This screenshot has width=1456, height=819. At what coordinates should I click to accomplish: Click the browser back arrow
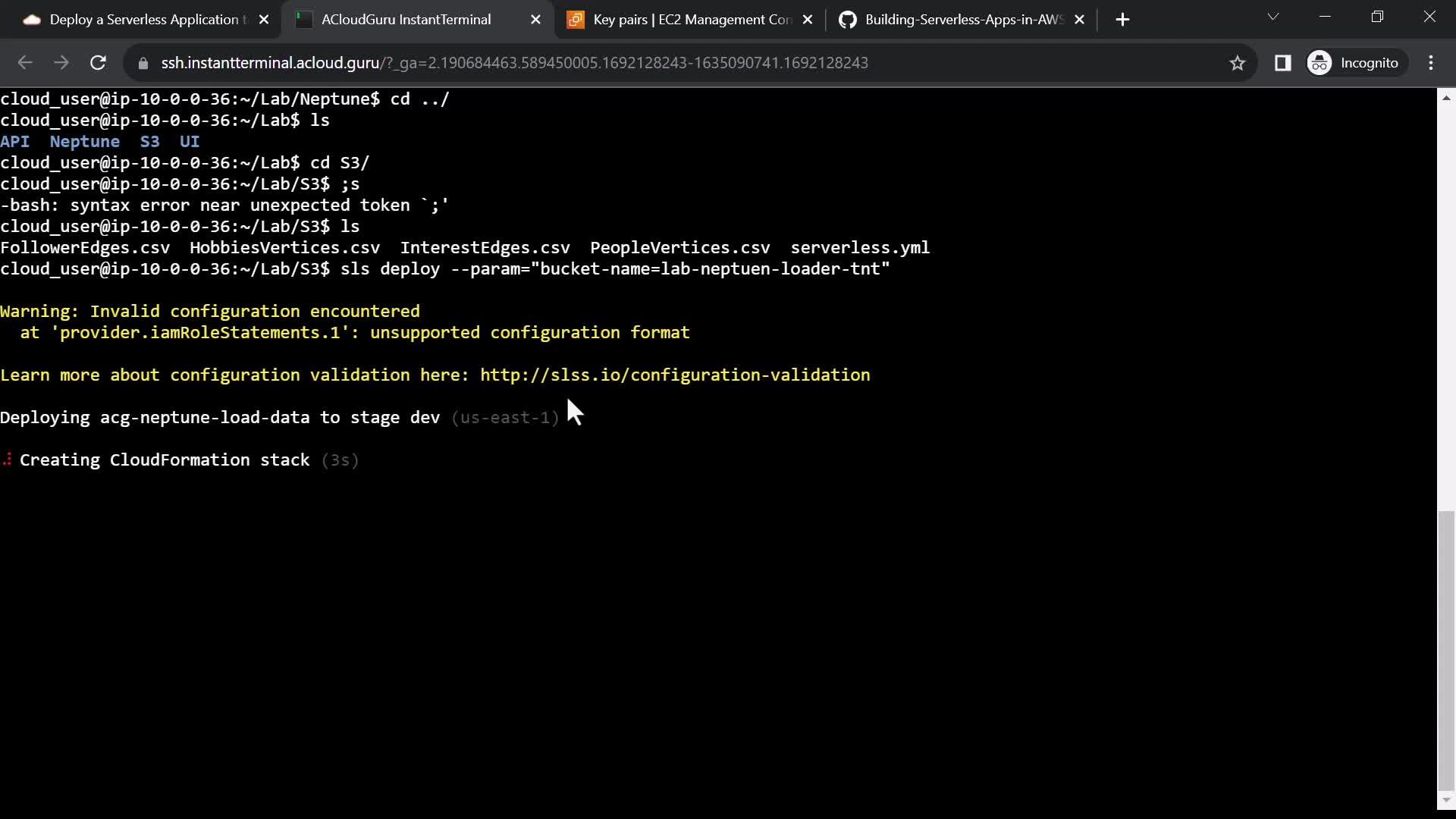coord(25,63)
